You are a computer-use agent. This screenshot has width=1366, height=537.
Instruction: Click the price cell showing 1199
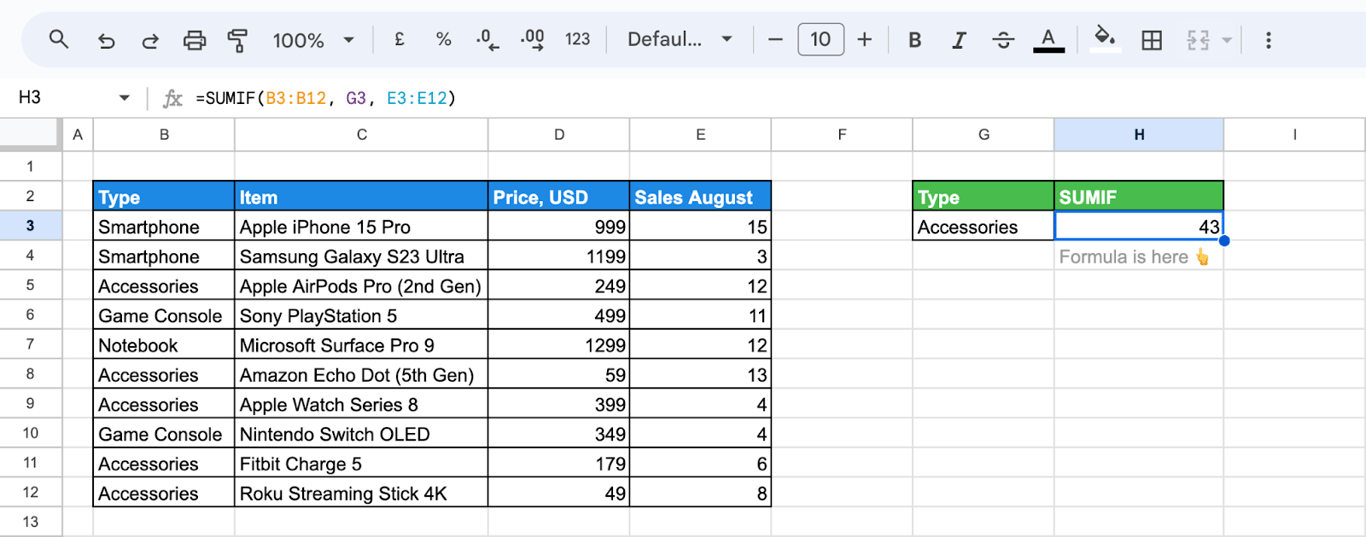tap(559, 256)
